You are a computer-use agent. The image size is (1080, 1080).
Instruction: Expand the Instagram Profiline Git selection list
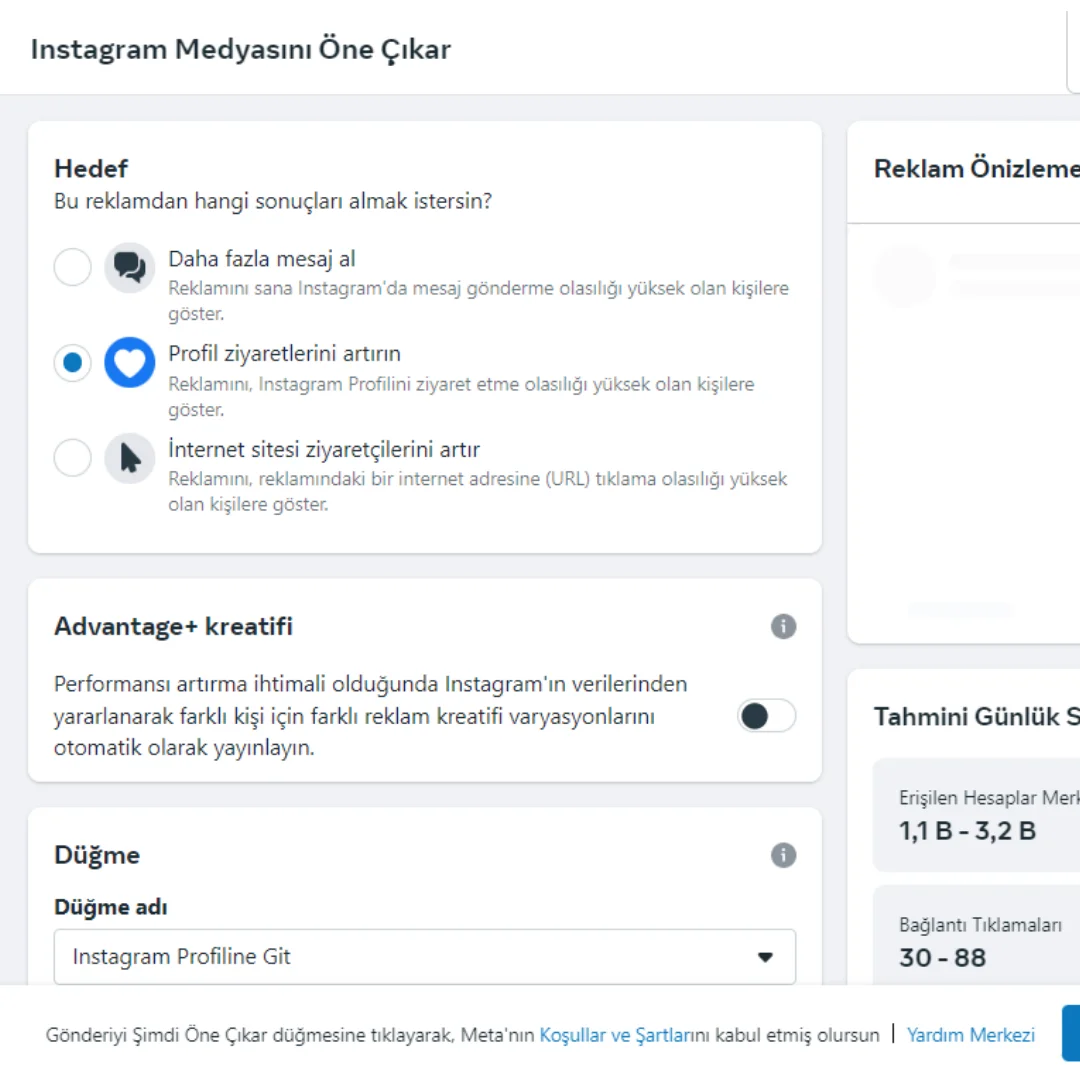[424, 957]
